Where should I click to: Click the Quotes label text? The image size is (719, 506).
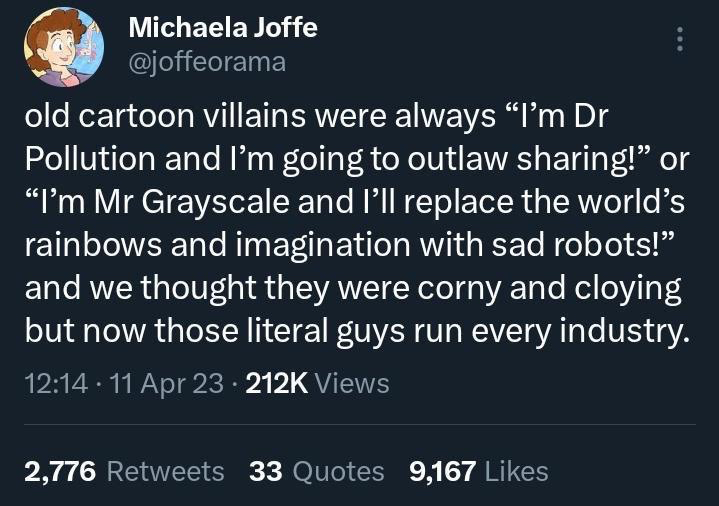tap(338, 472)
